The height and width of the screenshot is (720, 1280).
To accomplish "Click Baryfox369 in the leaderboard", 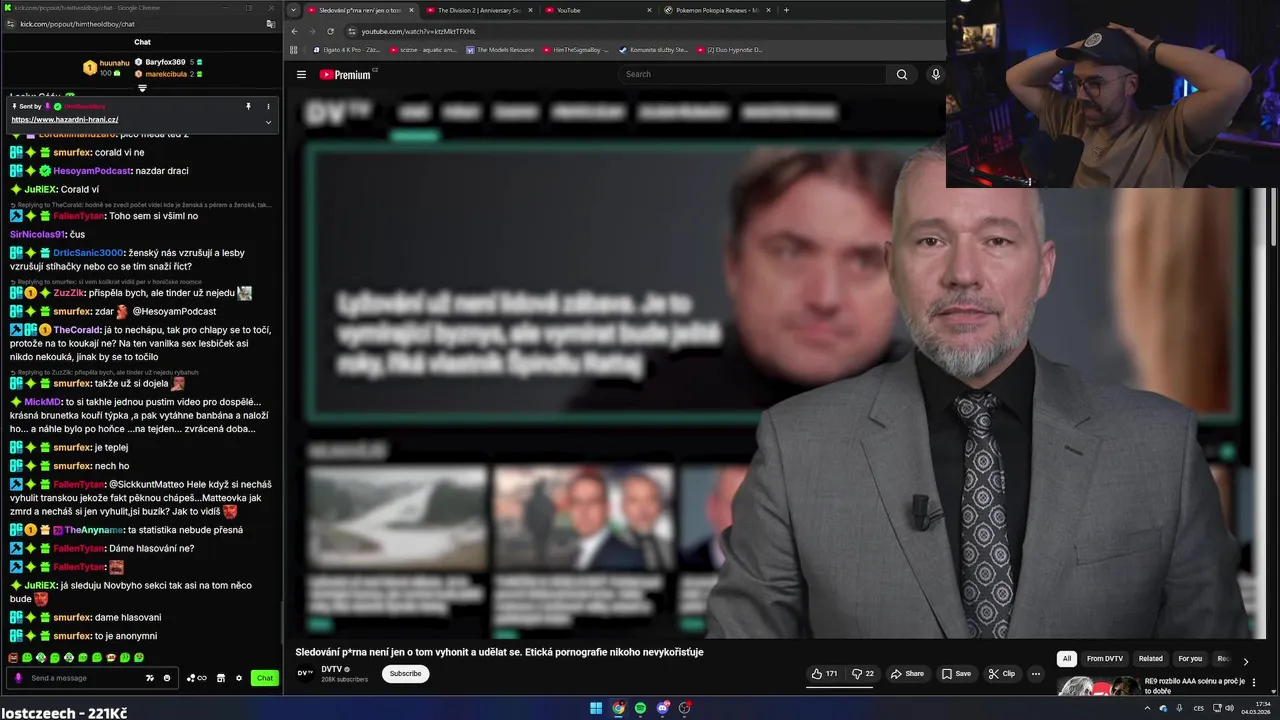I will coord(165,62).
